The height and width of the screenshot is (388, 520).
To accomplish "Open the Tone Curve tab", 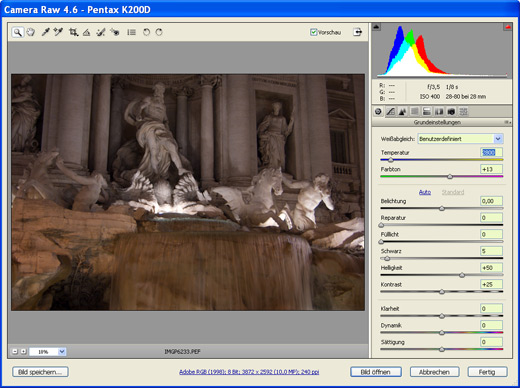I will (x=390, y=111).
